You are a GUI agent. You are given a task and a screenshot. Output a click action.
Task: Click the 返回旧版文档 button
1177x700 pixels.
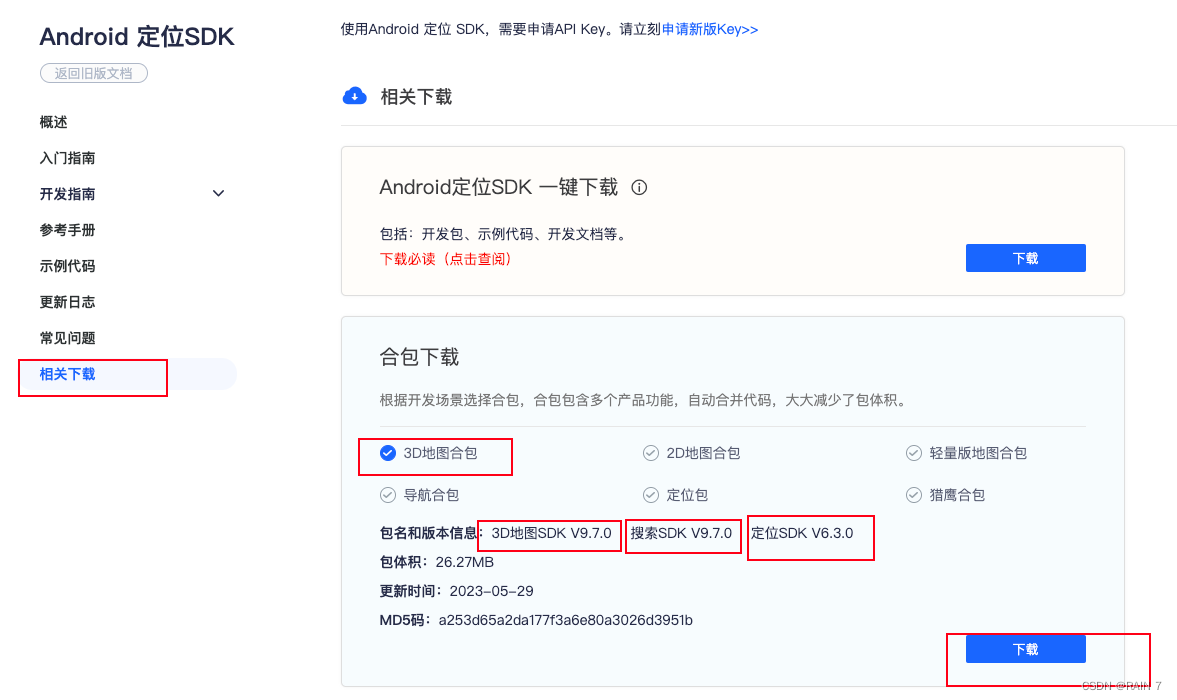pyautogui.click(x=94, y=73)
